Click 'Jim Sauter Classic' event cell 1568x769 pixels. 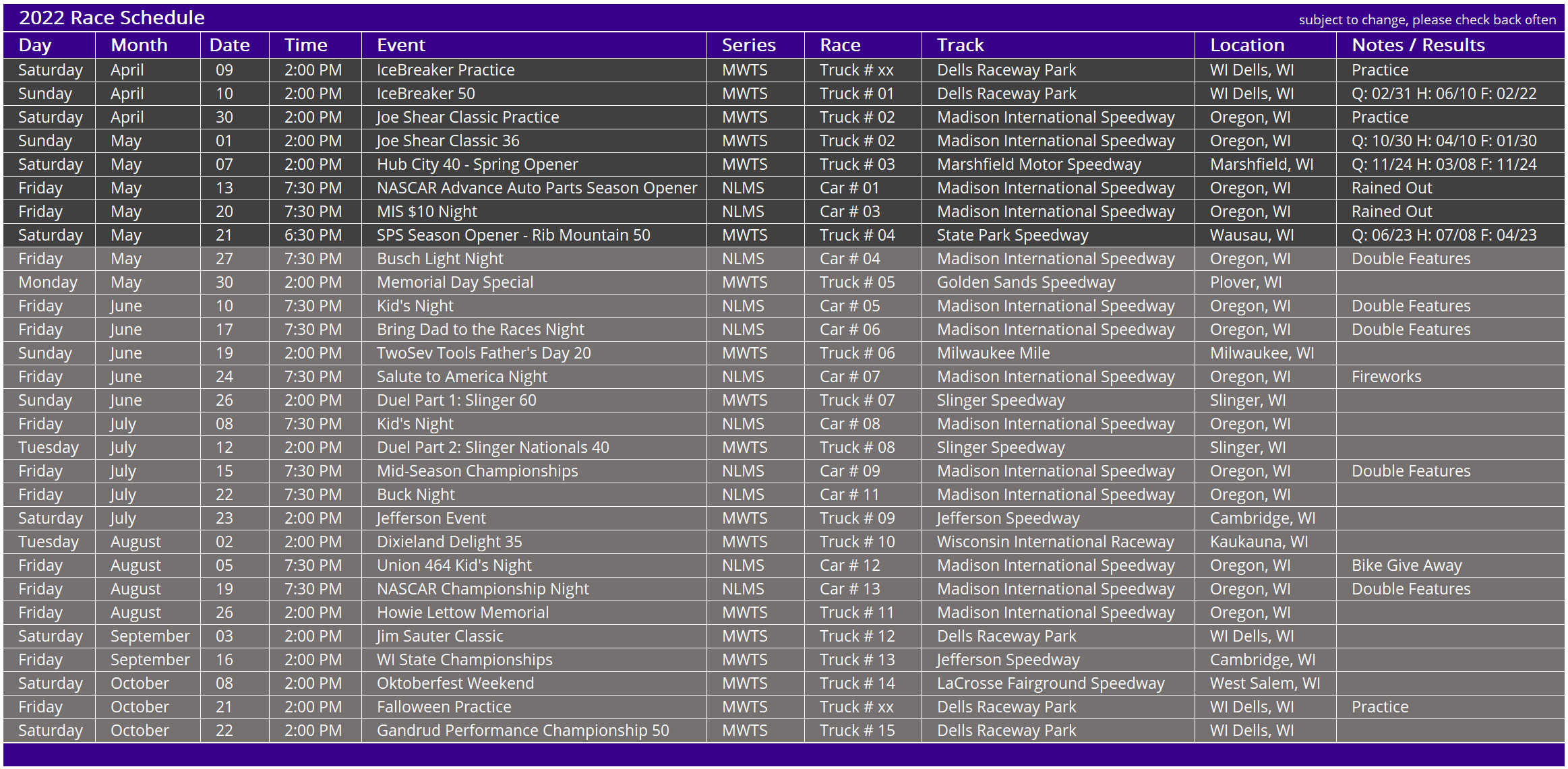pos(440,636)
